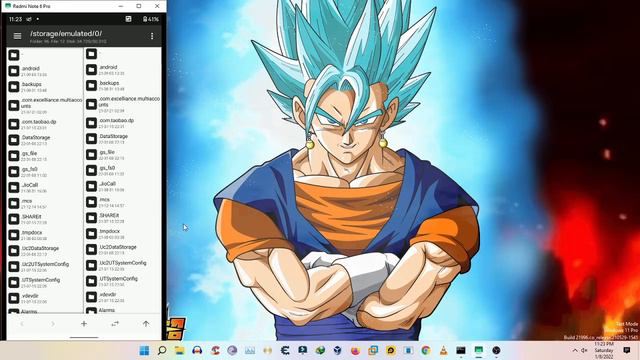
Task: Open the three-dot overflow menu
Action: pos(152,36)
